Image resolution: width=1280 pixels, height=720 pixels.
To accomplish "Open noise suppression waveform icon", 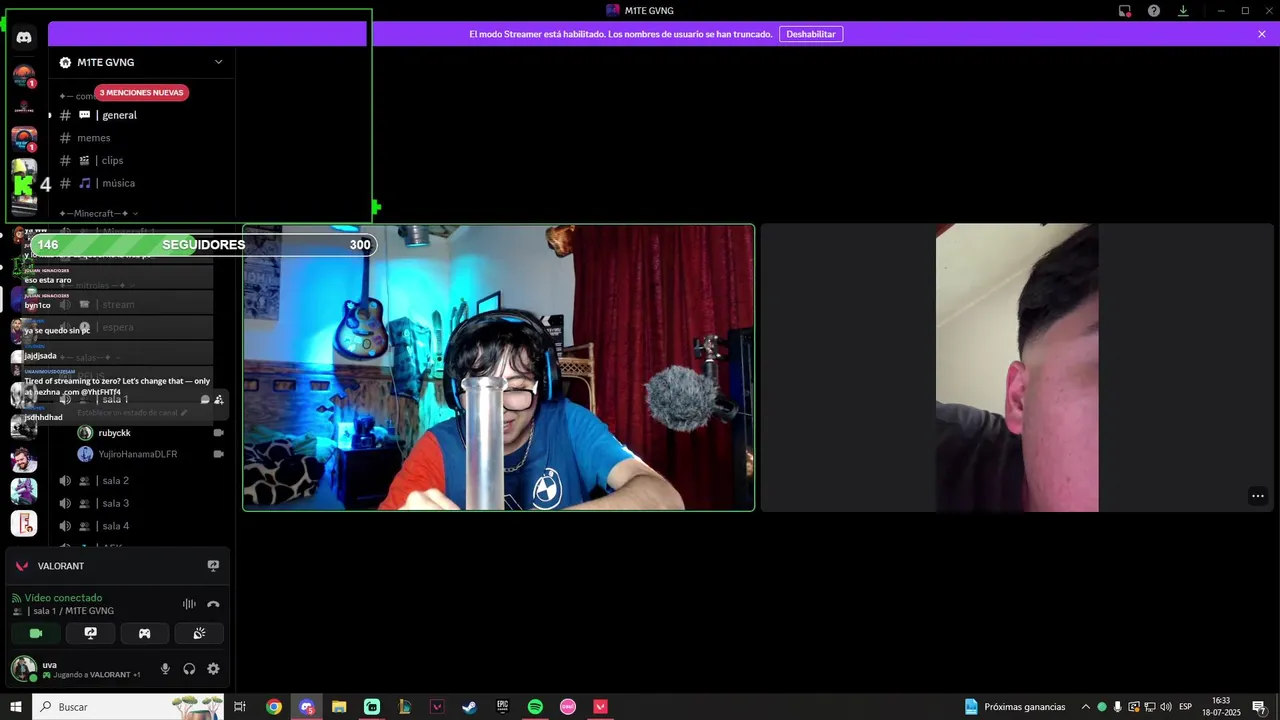I will click(189, 604).
